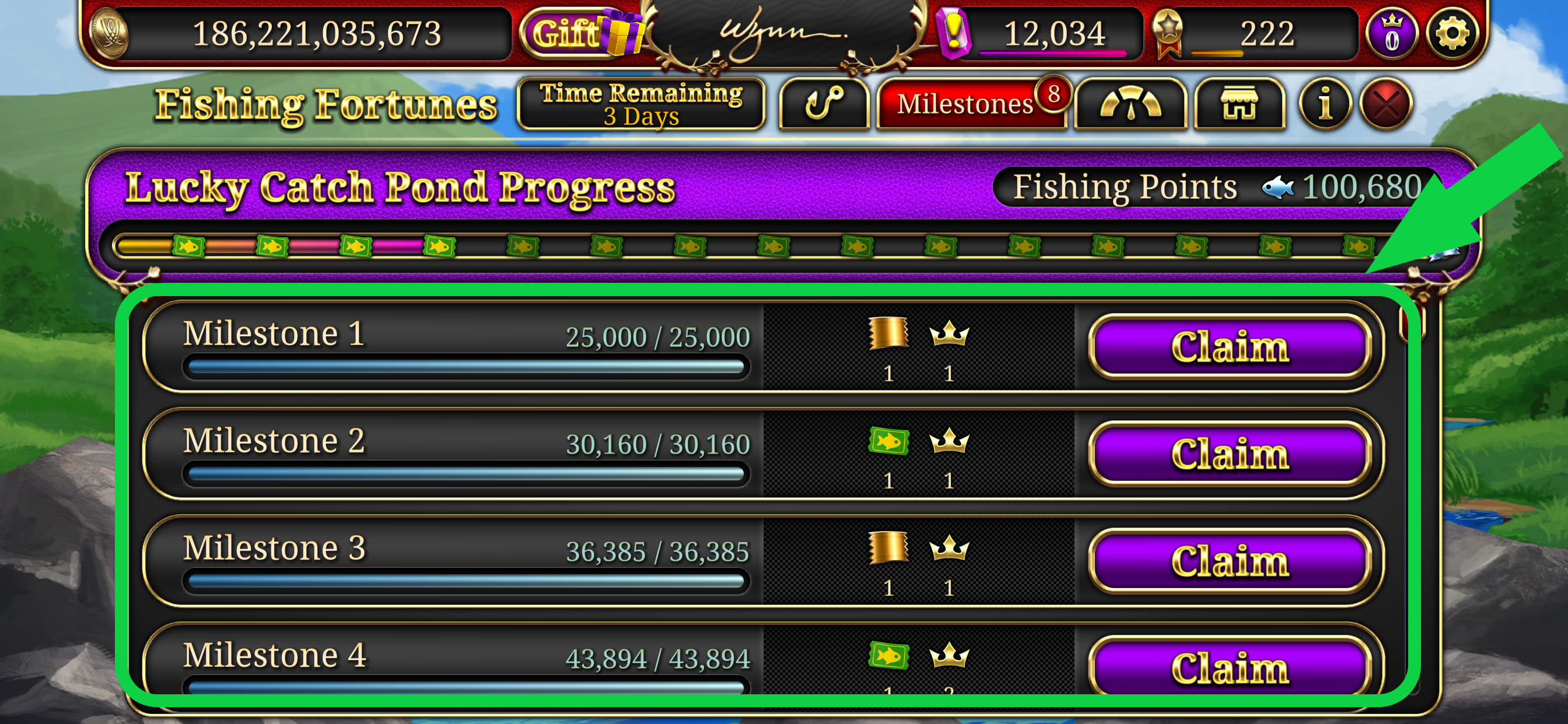Claim Milestone 3 reward

tap(1230, 560)
